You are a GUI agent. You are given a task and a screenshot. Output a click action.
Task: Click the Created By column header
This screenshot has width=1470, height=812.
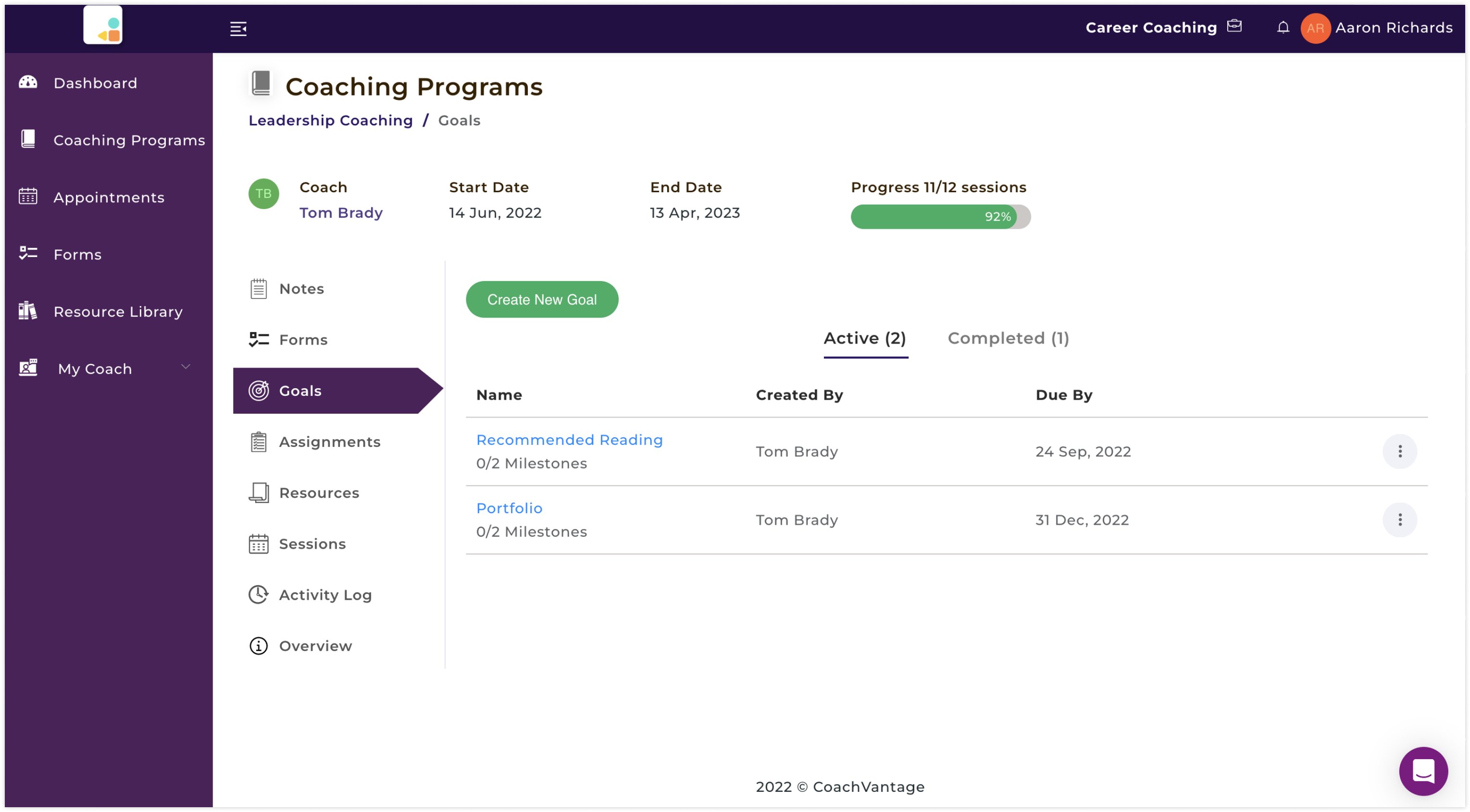coord(799,394)
